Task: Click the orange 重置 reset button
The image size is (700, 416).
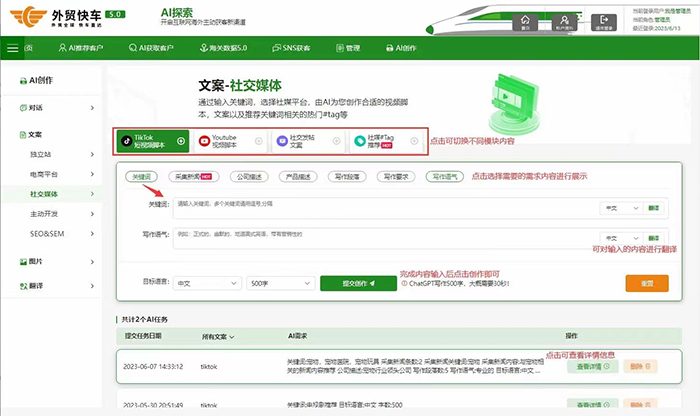Action: point(647,283)
